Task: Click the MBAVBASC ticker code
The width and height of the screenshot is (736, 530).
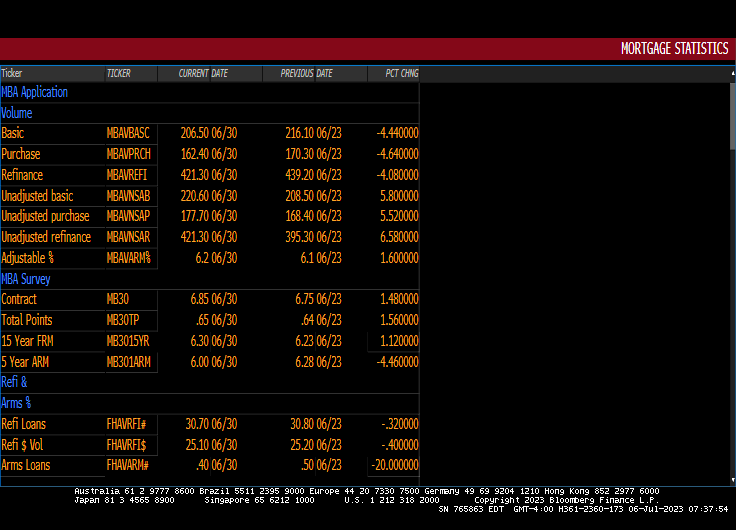Action: (128, 133)
